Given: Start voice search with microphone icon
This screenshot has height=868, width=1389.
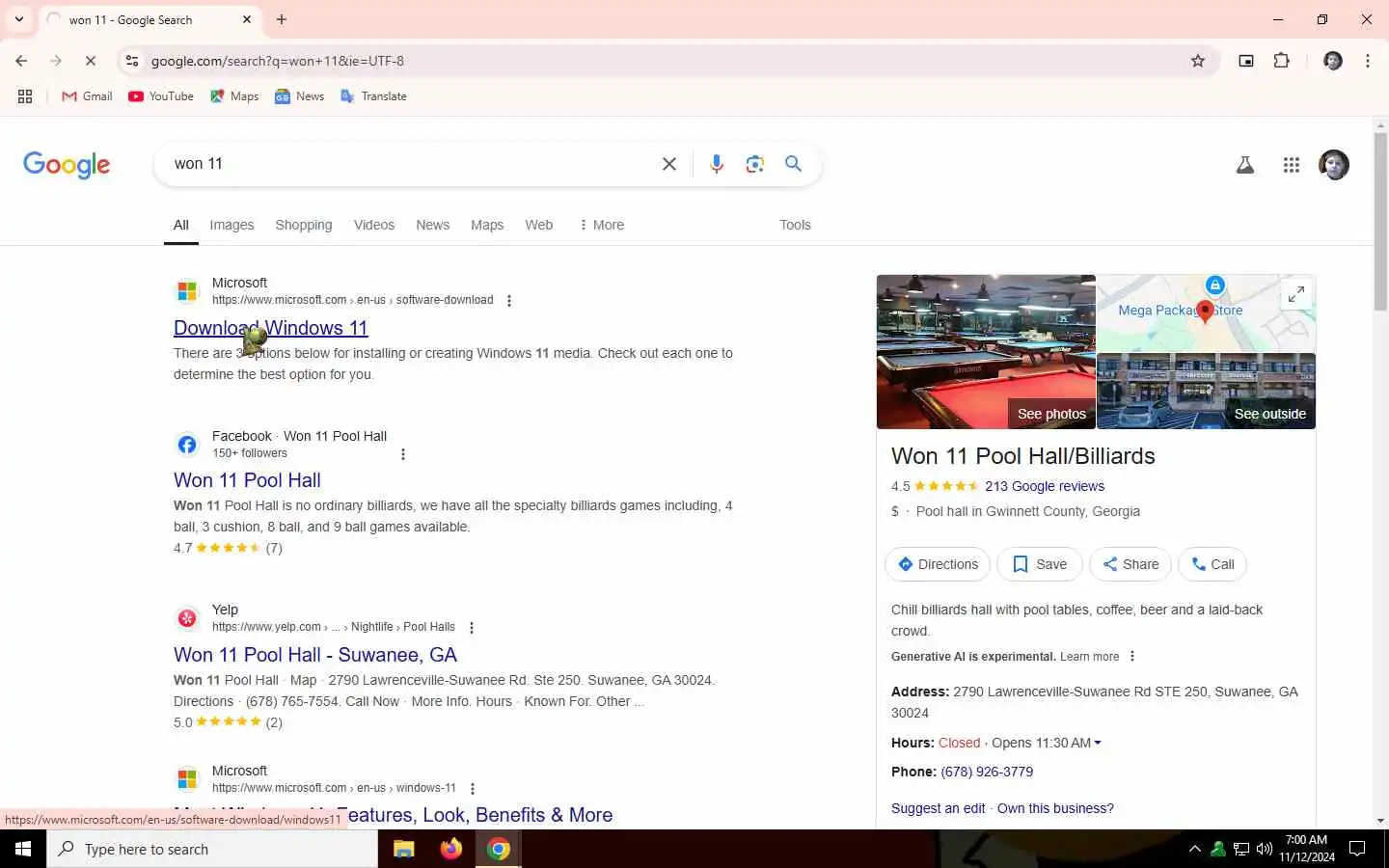Looking at the screenshot, I should 717,164.
